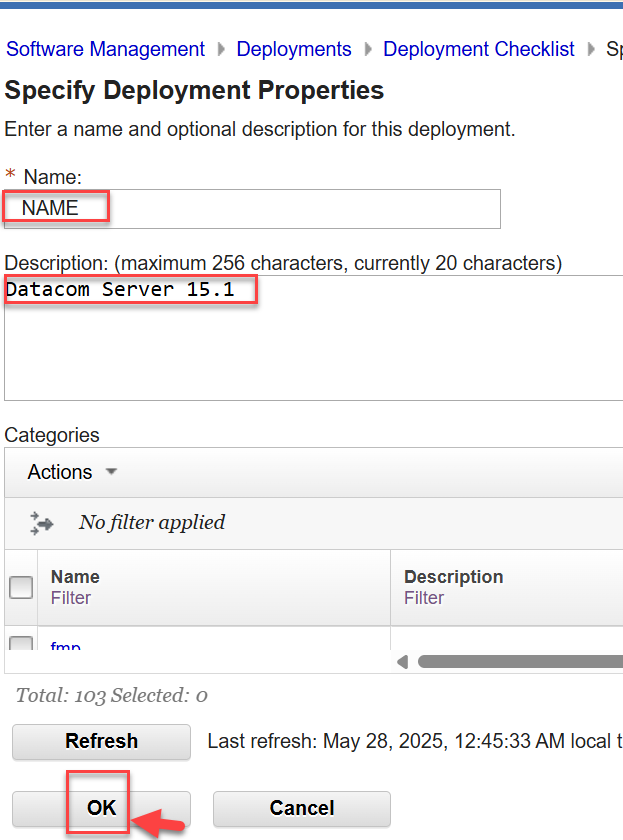The width and height of the screenshot is (623, 840).
Task: Confirm with the OK button
Action: coord(101,808)
